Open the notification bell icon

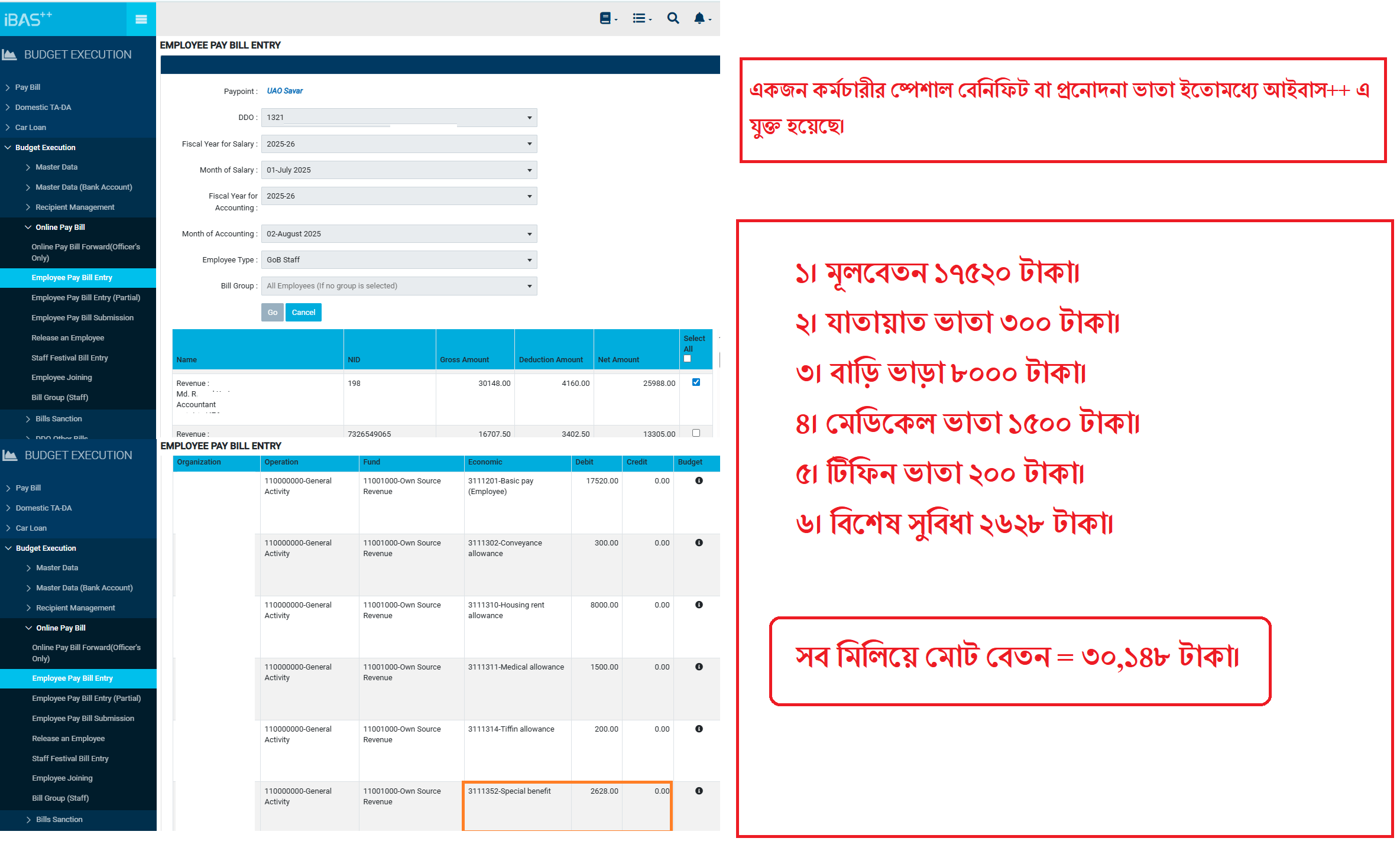(699, 18)
